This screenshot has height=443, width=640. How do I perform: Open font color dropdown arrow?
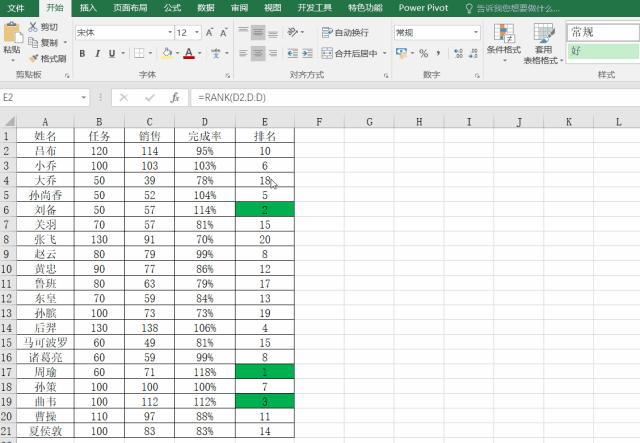[200, 53]
